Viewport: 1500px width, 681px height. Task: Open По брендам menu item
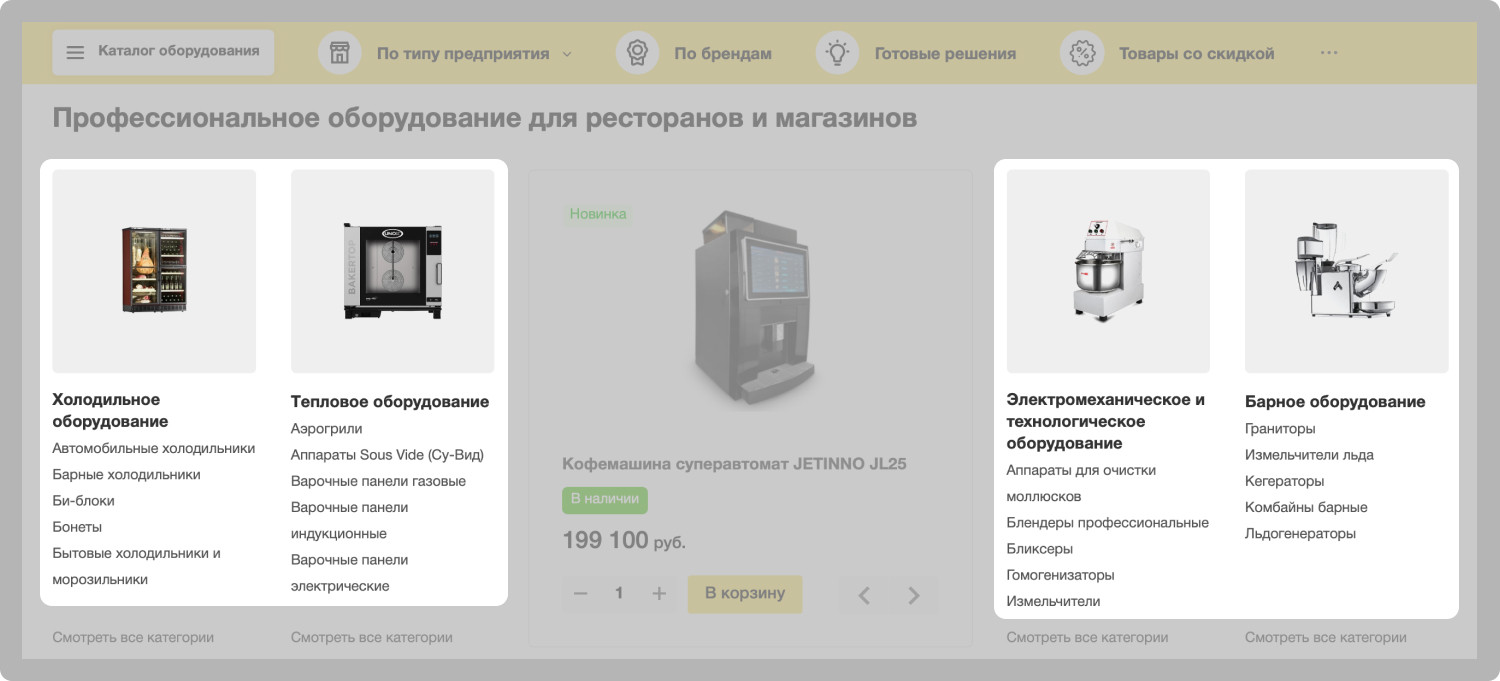tap(723, 54)
